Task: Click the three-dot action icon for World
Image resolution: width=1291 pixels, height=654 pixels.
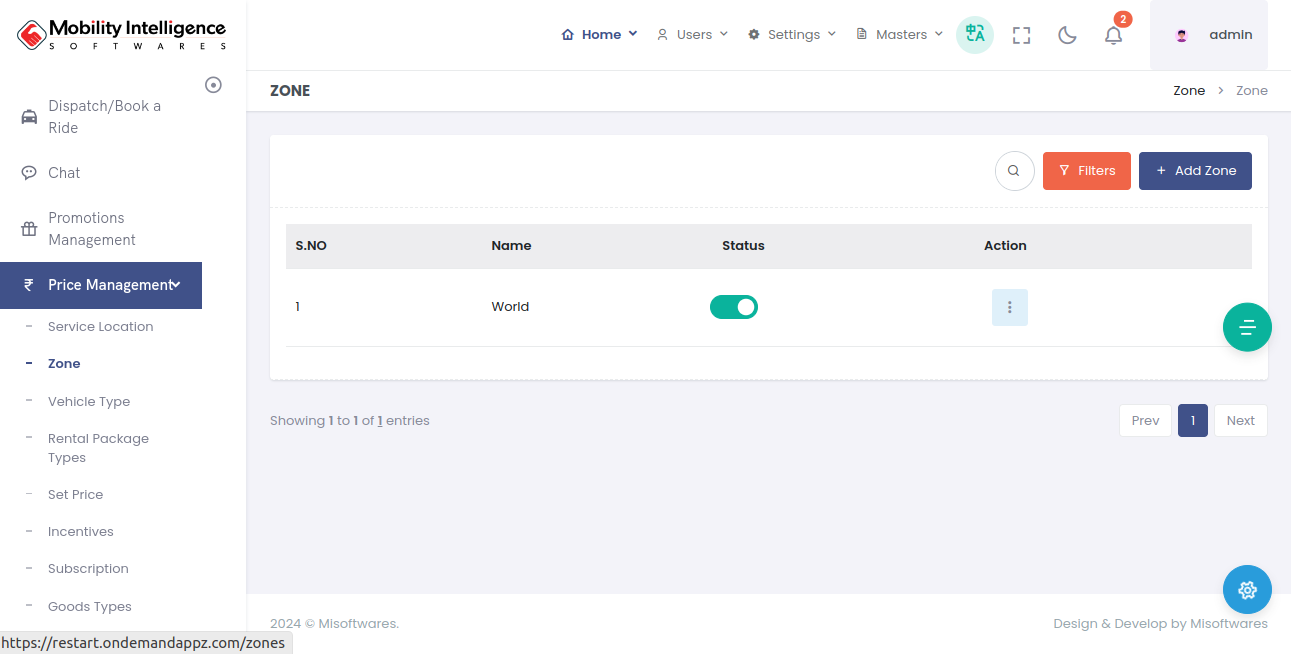Action: coord(1009,307)
